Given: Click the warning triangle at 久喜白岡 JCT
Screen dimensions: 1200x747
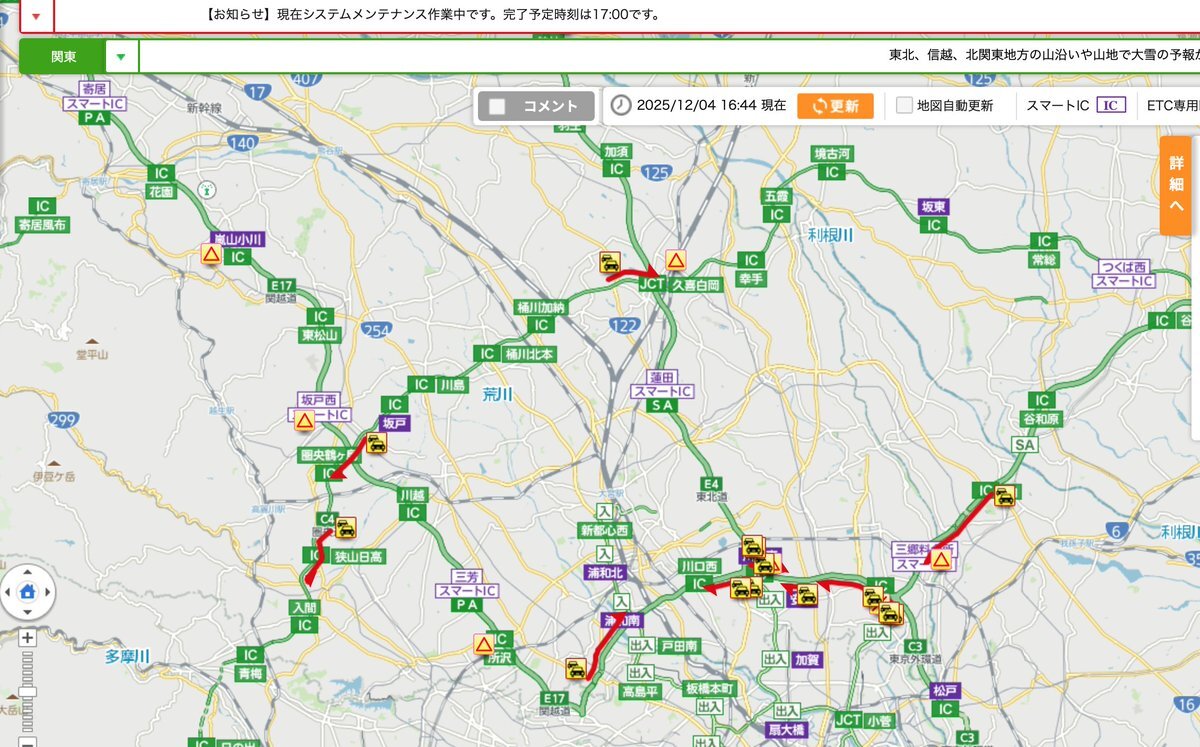Looking at the screenshot, I should coord(676,260).
